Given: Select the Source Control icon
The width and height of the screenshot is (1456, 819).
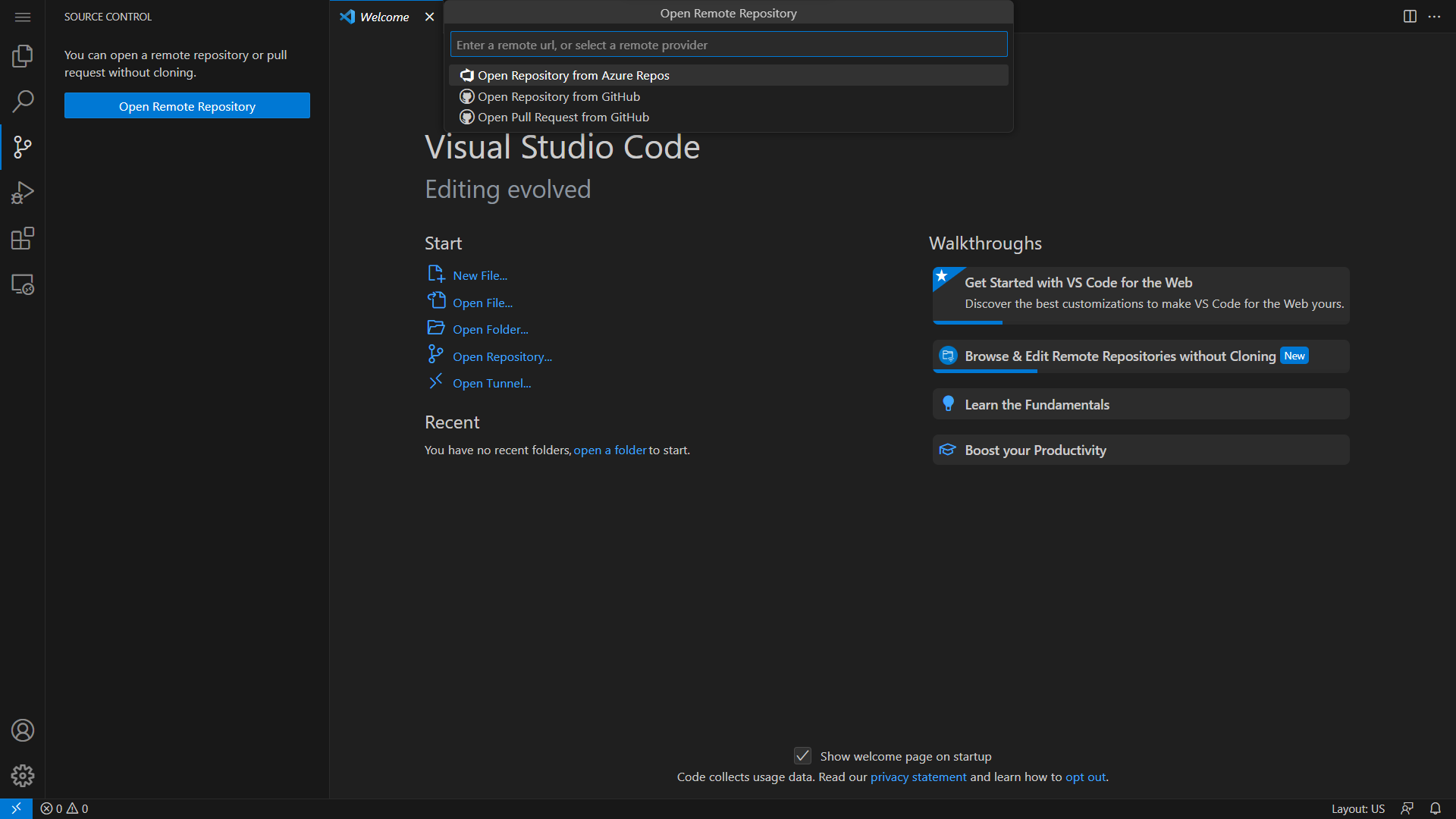Looking at the screenshot, I should click(23, 146).
